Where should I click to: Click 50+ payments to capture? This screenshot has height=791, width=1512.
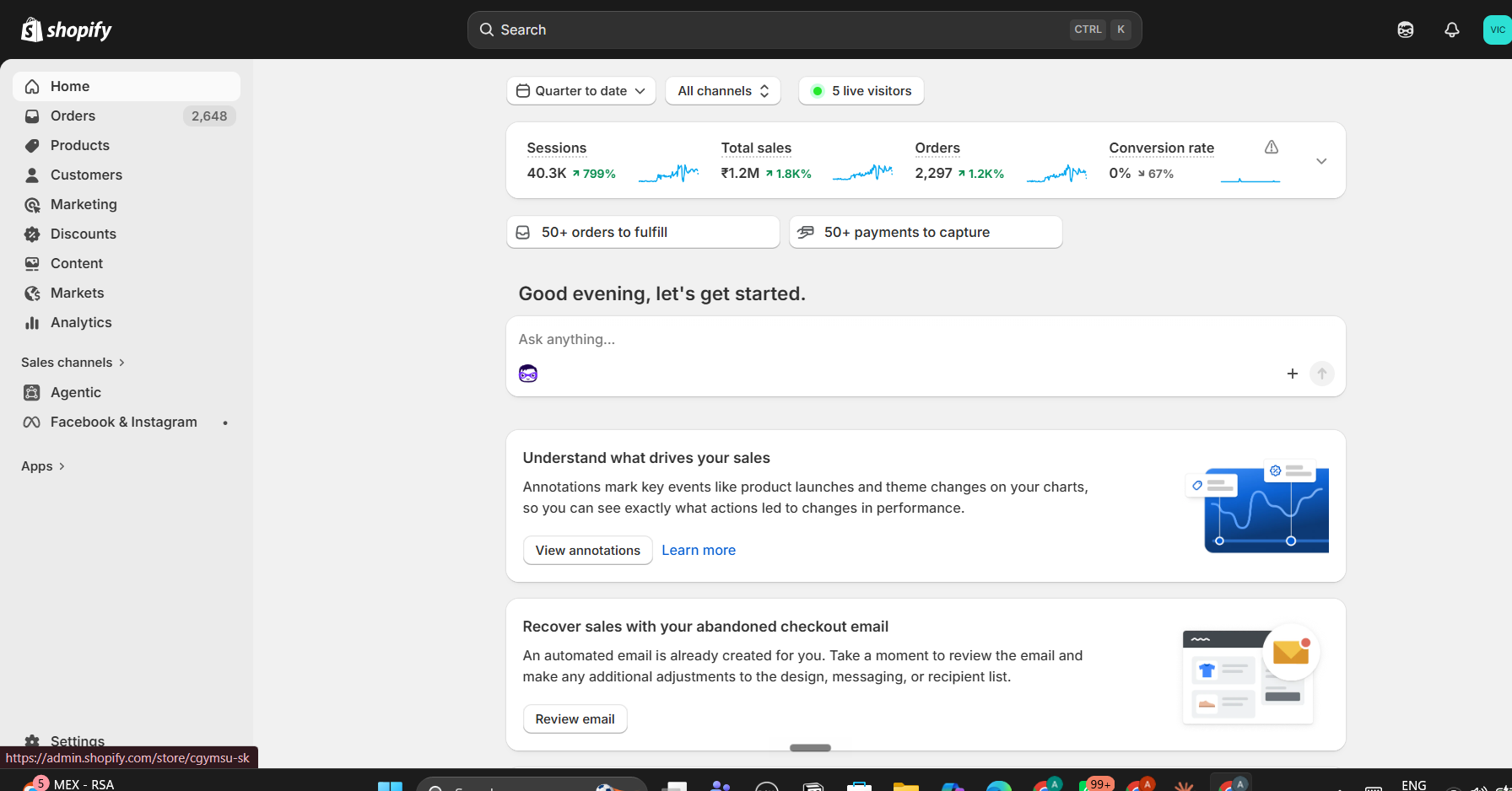926,232
